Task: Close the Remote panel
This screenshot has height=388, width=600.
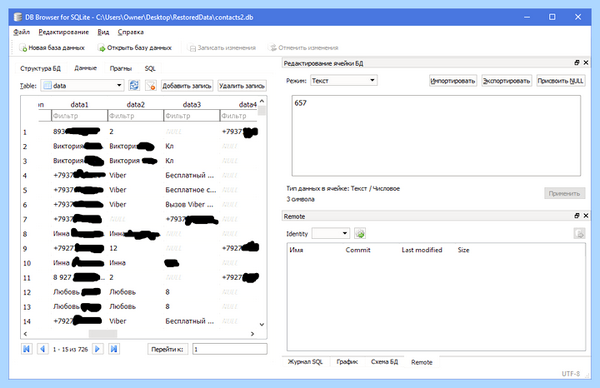Action: click(x=586, y=216)
